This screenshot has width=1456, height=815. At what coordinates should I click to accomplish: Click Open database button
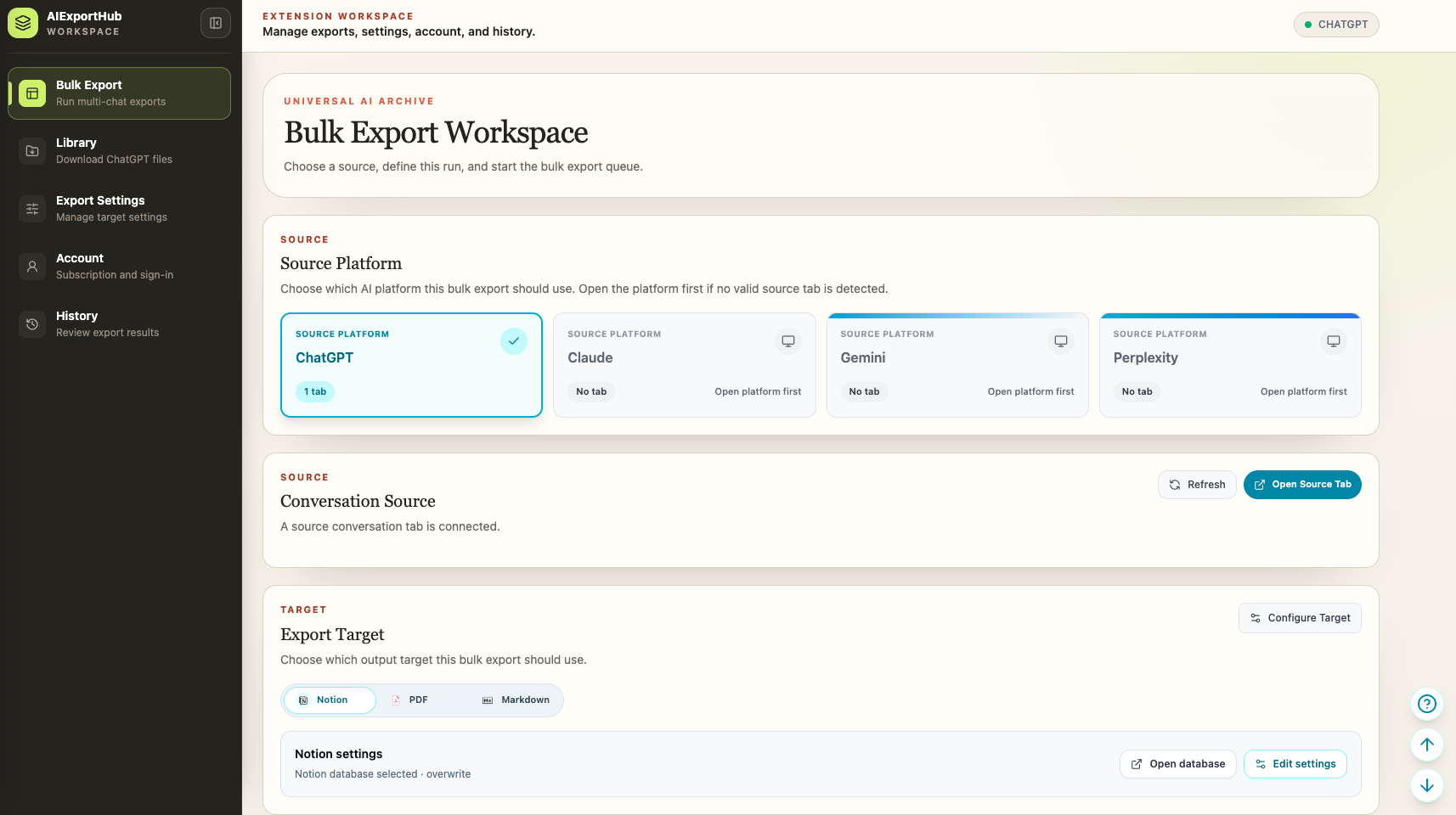tap(1177, 764)
